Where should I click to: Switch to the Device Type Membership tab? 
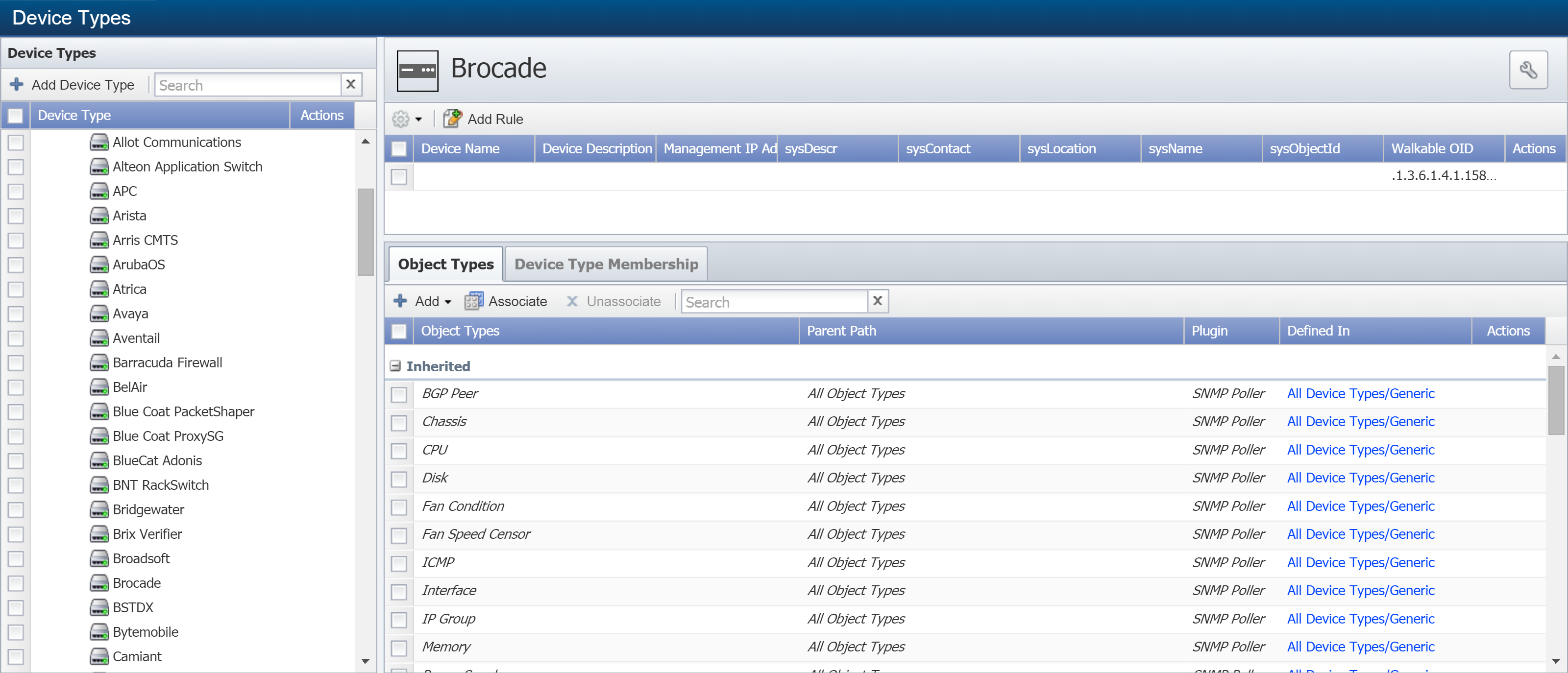(x=606, y=264)
